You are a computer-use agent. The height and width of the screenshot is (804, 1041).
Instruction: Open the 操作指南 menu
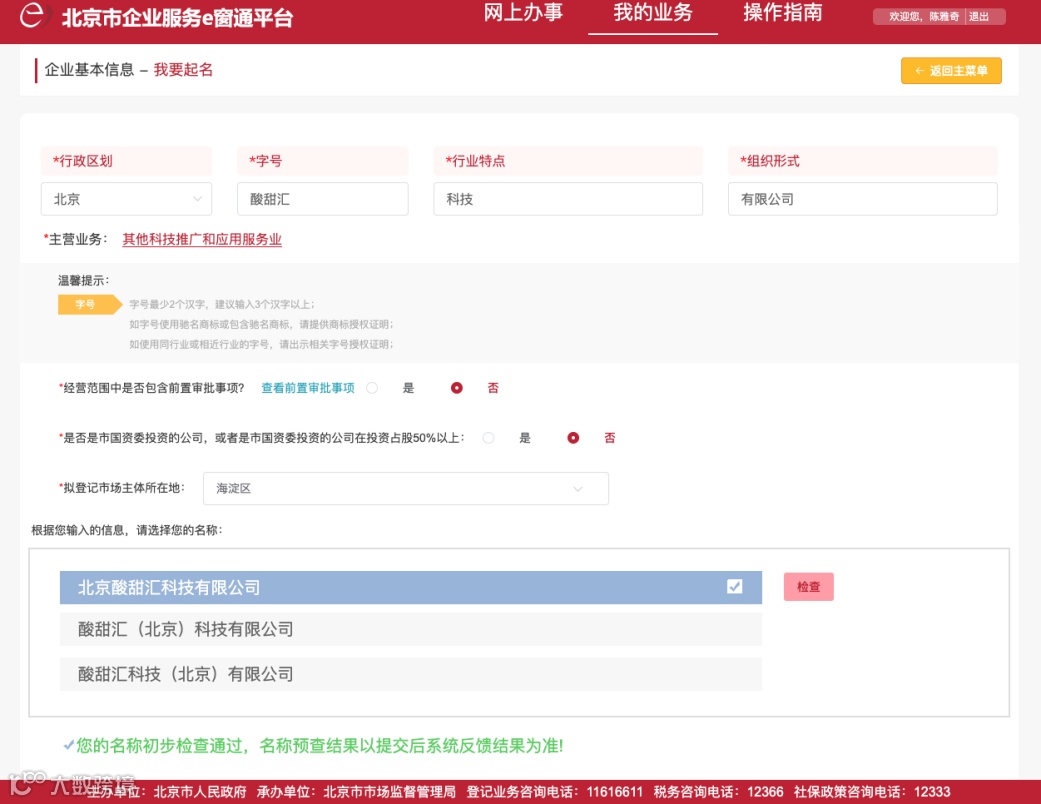tap(783, 13)
